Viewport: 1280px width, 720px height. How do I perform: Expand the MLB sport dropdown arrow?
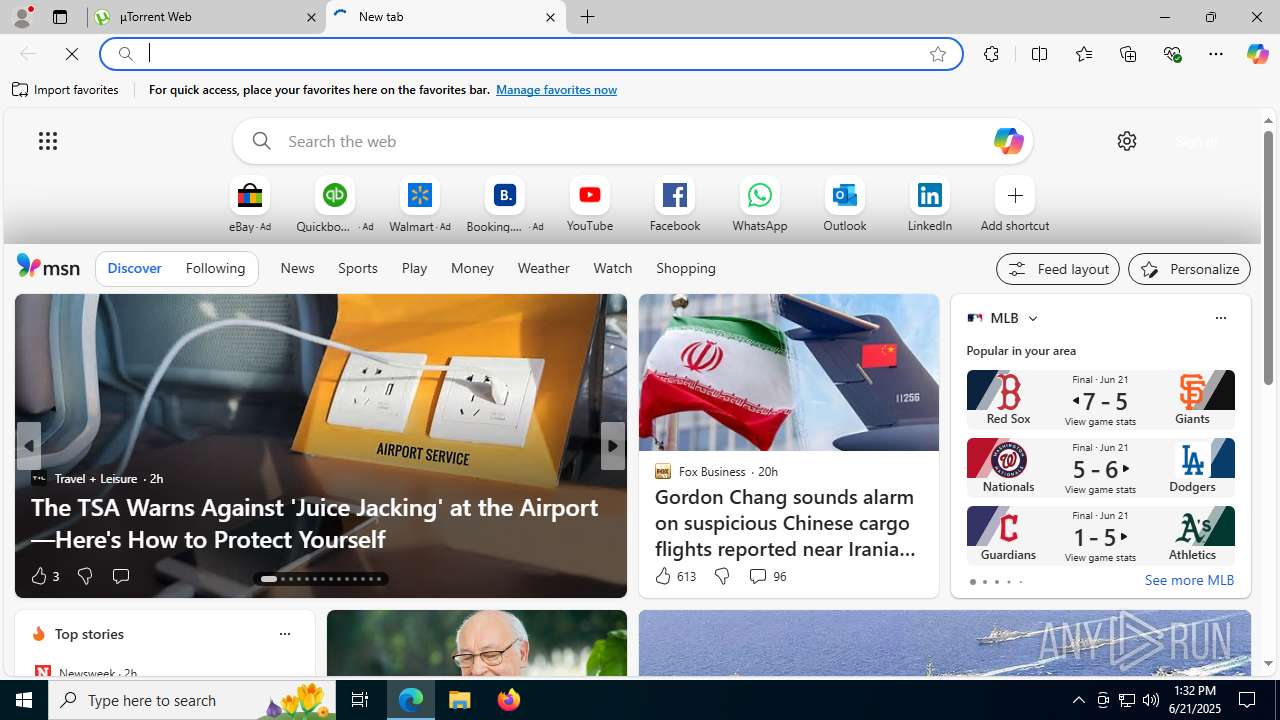point(1032,318)
